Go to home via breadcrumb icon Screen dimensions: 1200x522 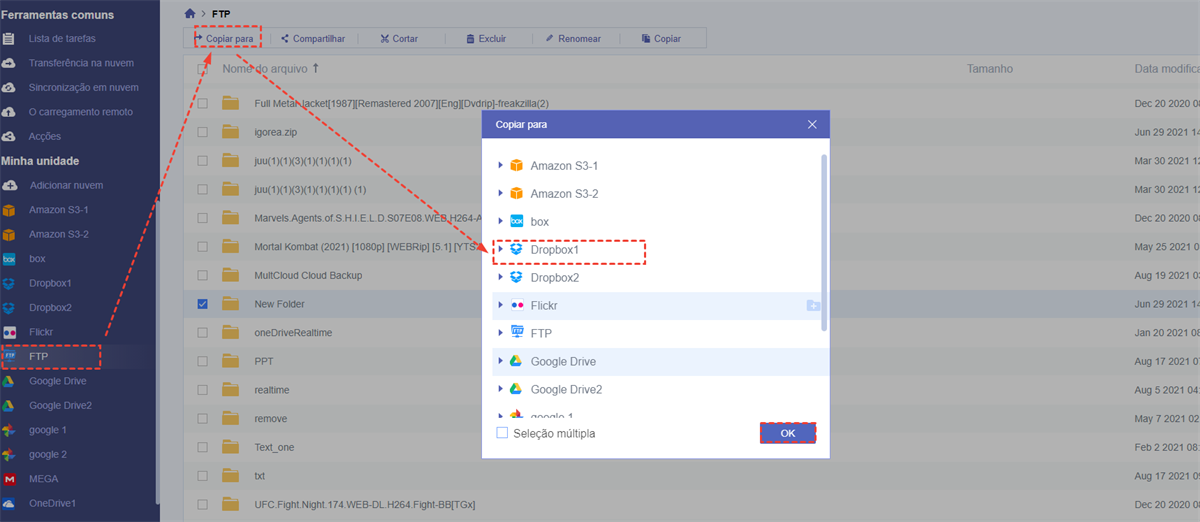(x=190, y=14)
